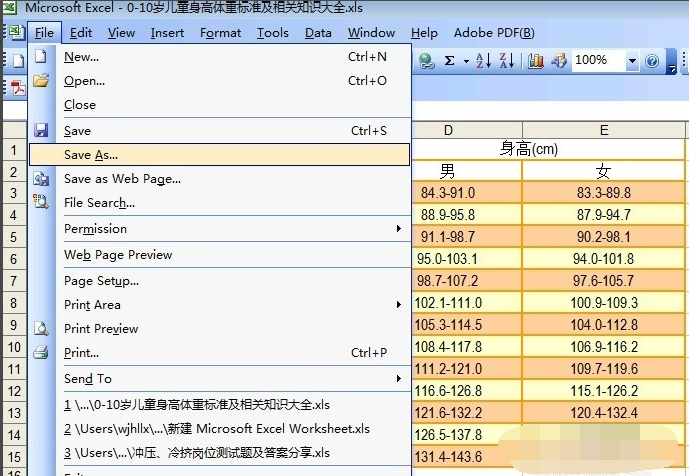
Task: Expand the Send To submenu arrow
Action: pos(399,378)
